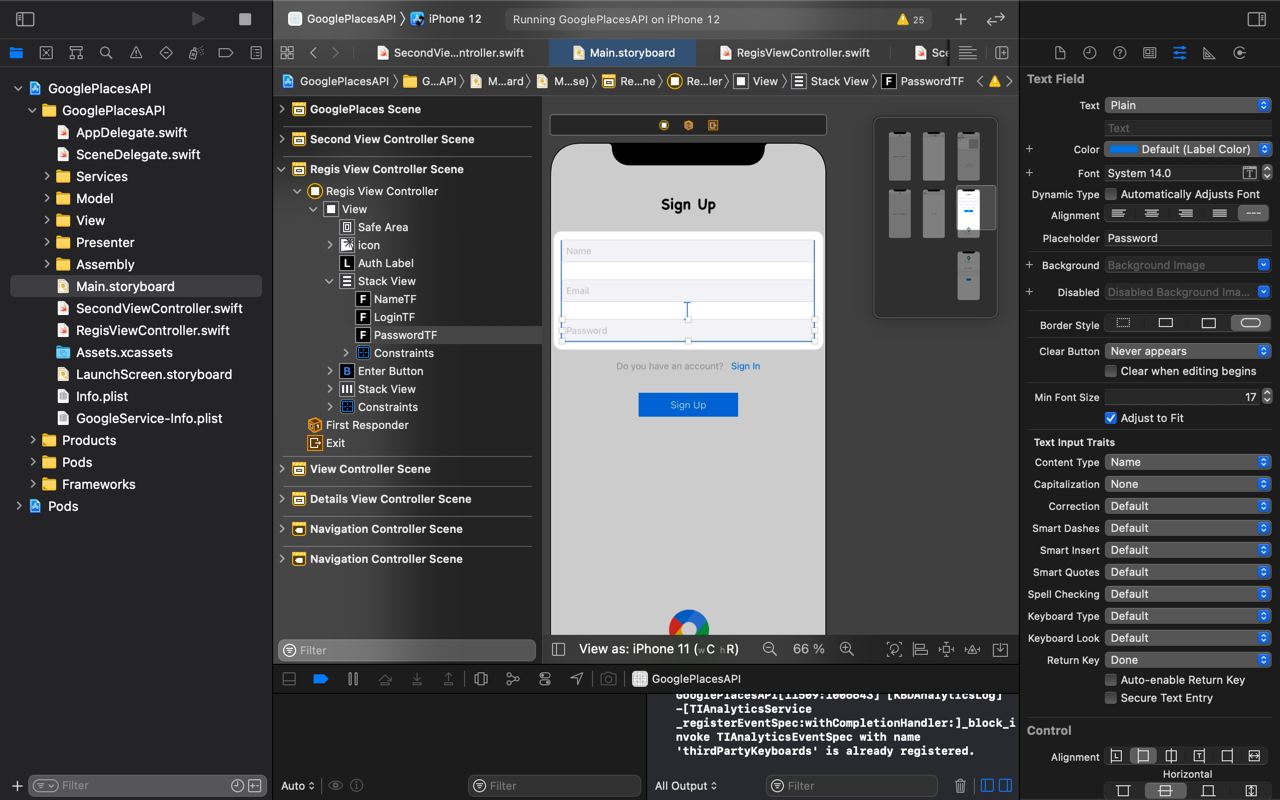
Task: Hide the inspectors sidebar
Action: [1257, 19]
